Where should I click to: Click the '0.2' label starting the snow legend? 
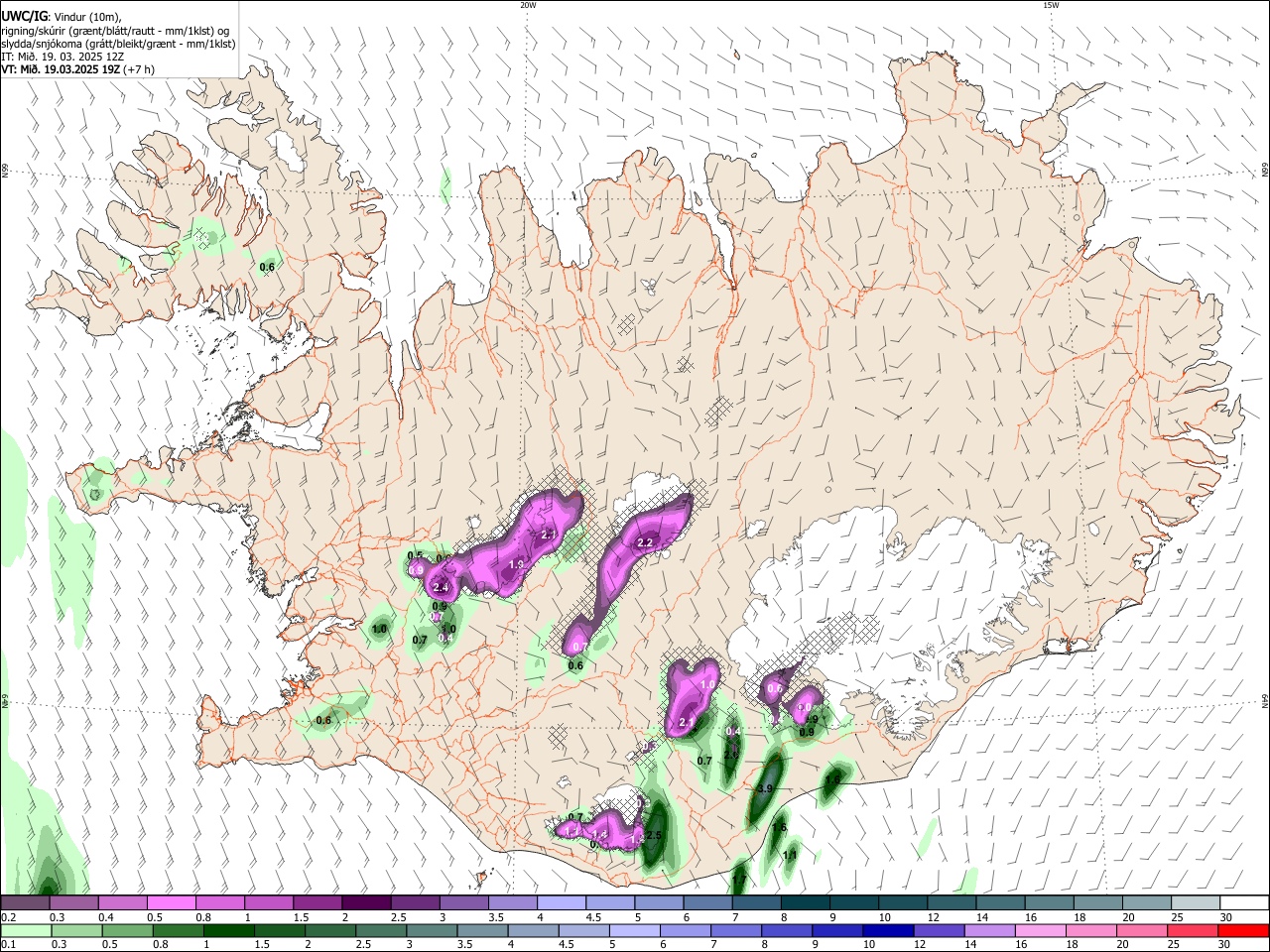point(8,917)
